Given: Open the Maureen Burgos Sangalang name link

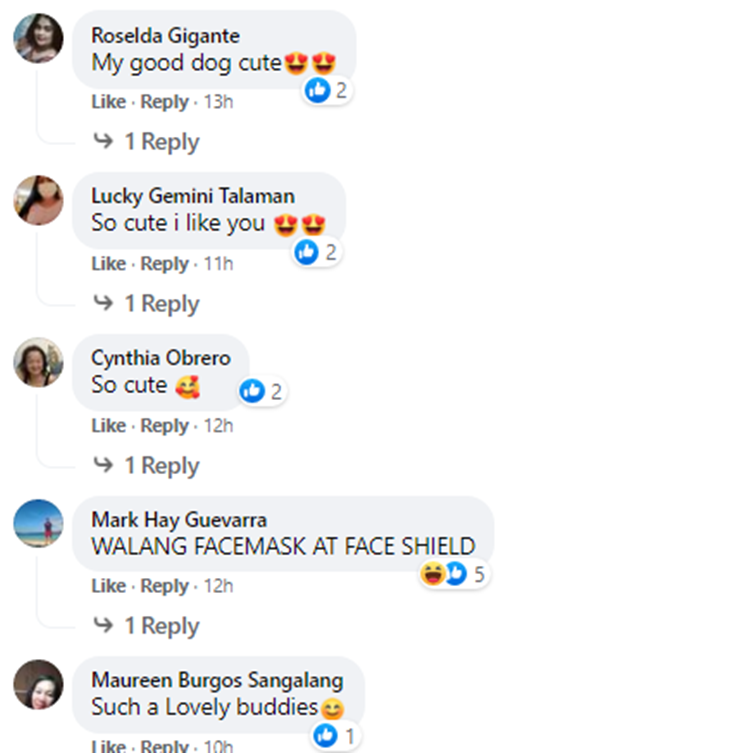Looking at the screenshot, I should pyautogui.click(x=218, y=680).
